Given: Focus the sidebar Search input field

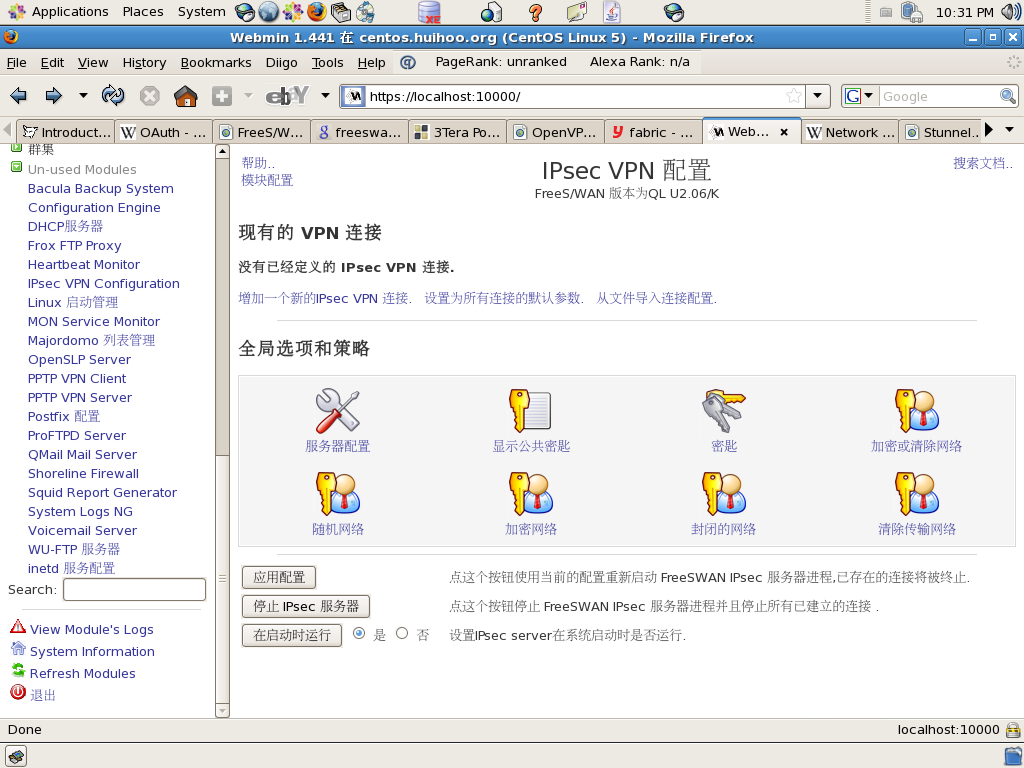Looking at the screenshot, I should click(x=134, y=590).
